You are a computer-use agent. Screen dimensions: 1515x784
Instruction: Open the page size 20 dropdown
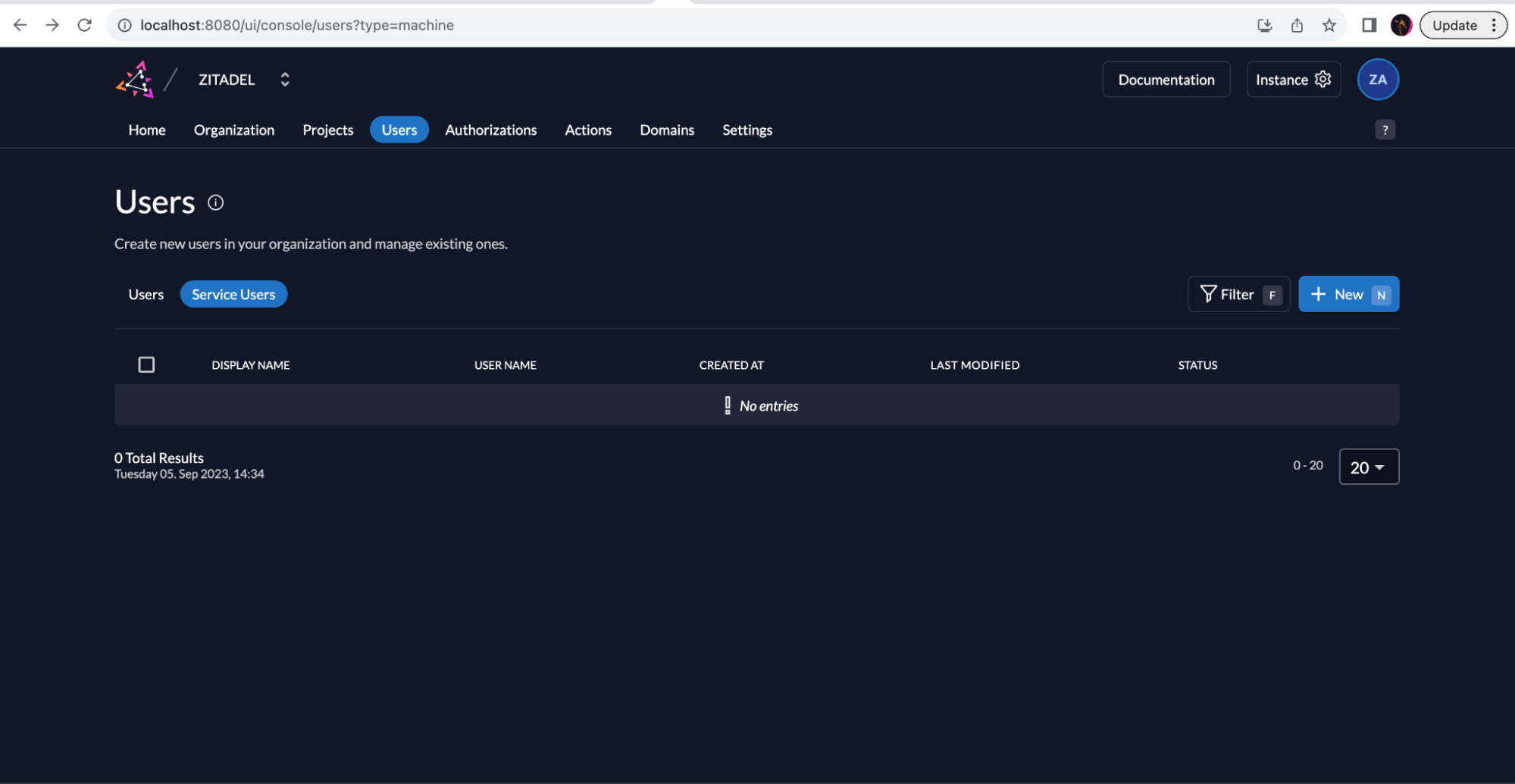coord(1368,467)
